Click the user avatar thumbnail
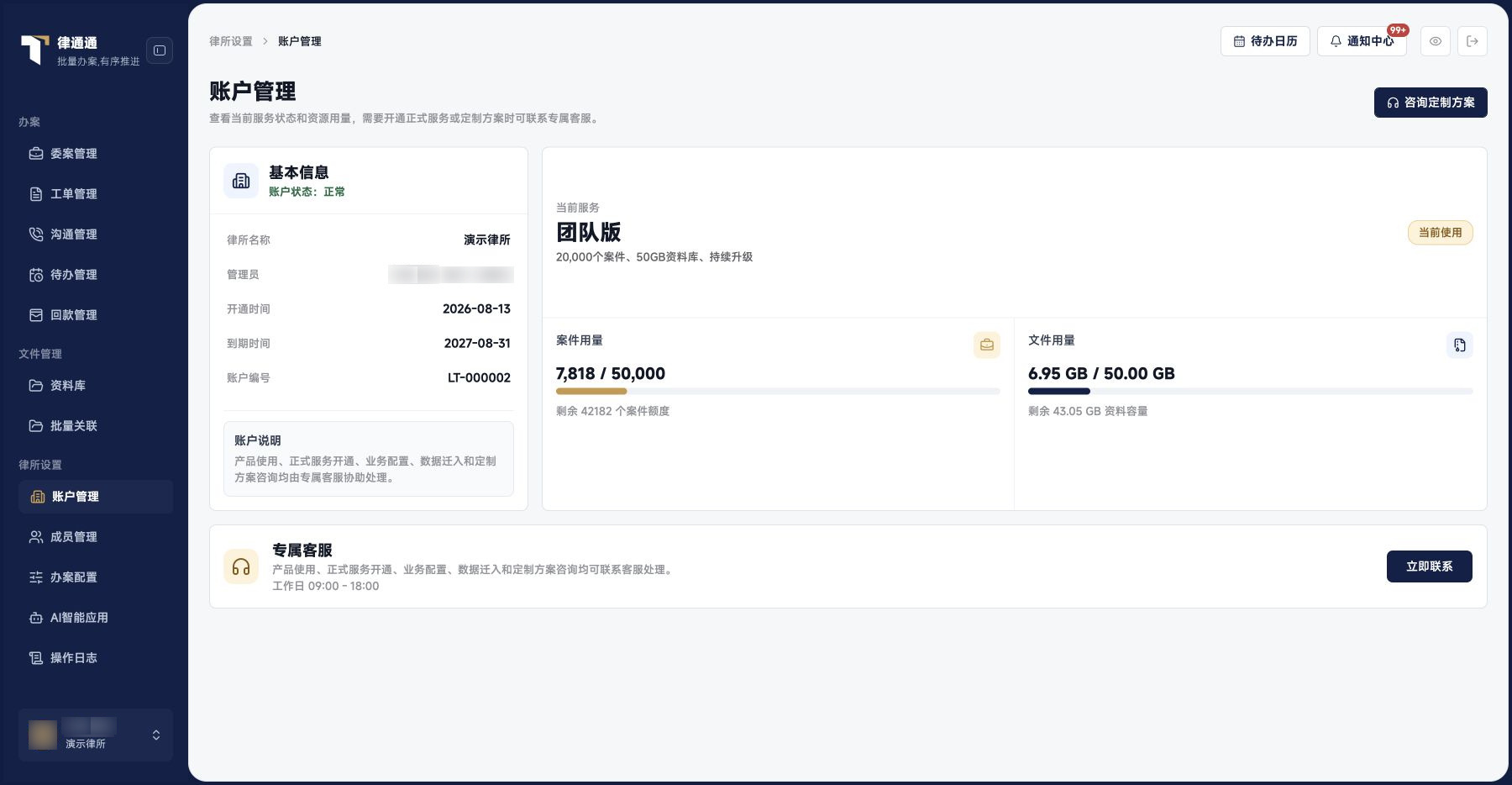This screenshot has width=1512, height=785. [43, 735]
